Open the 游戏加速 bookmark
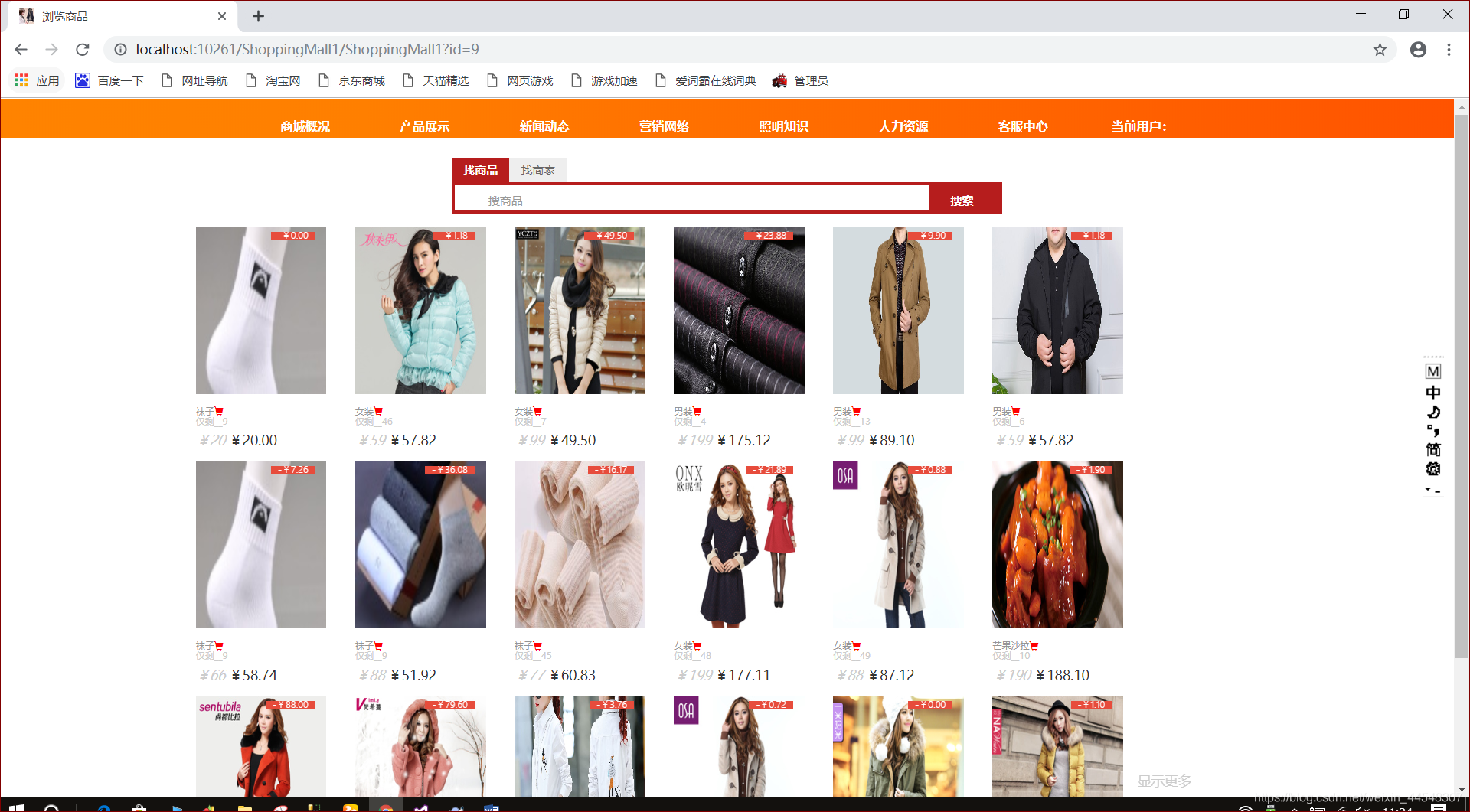 [x=604, y=80]
